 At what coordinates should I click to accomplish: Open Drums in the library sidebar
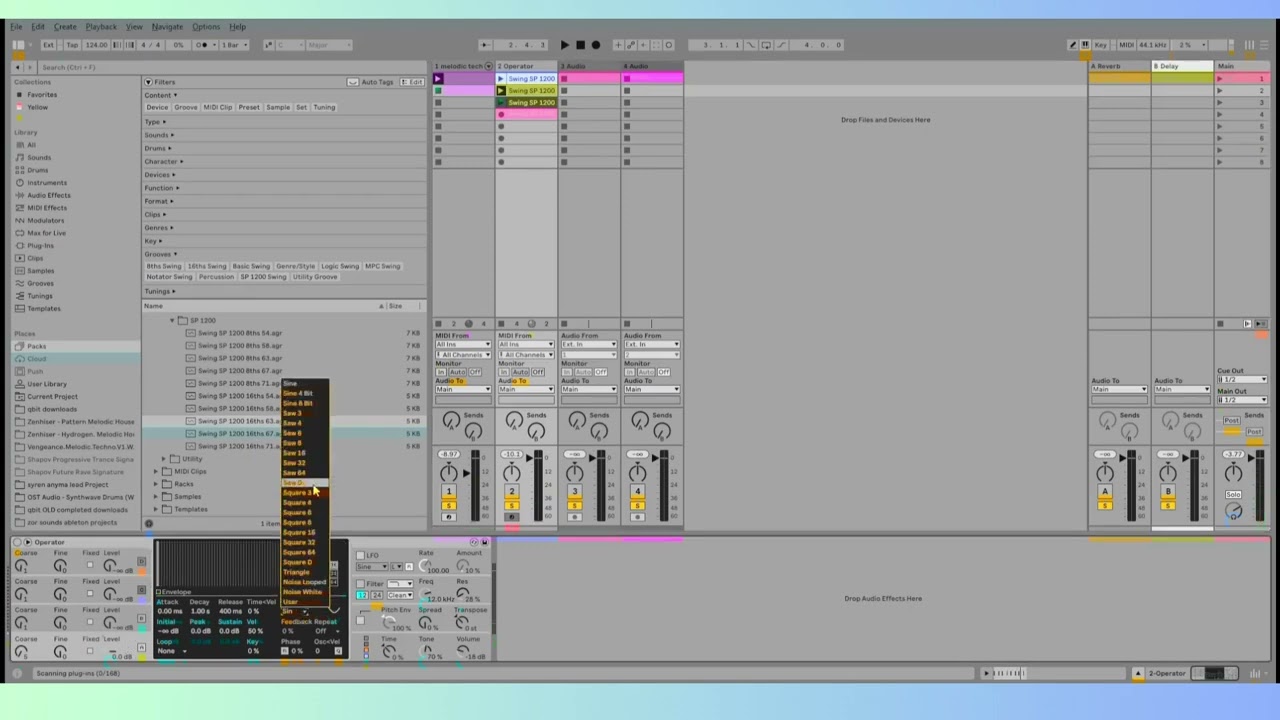point(38,170)
